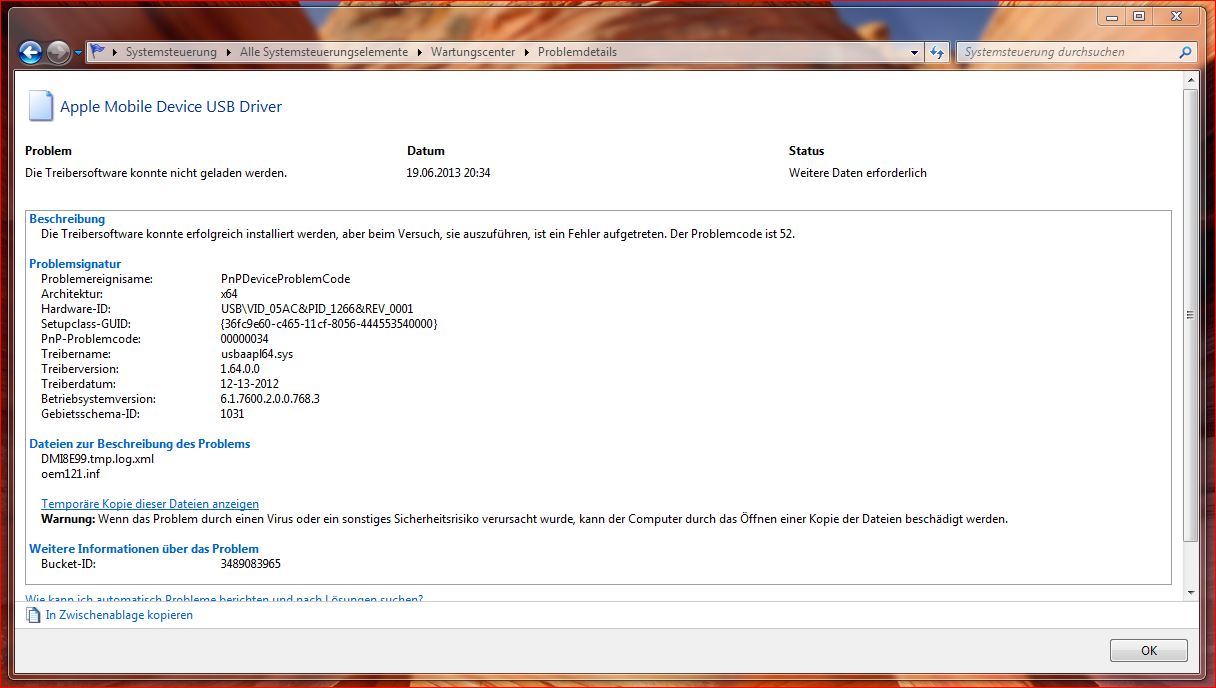Viewport: 1216px width, 688px height.
Task: Select Problemdetails breadcrumb
Action: [577, 52]
